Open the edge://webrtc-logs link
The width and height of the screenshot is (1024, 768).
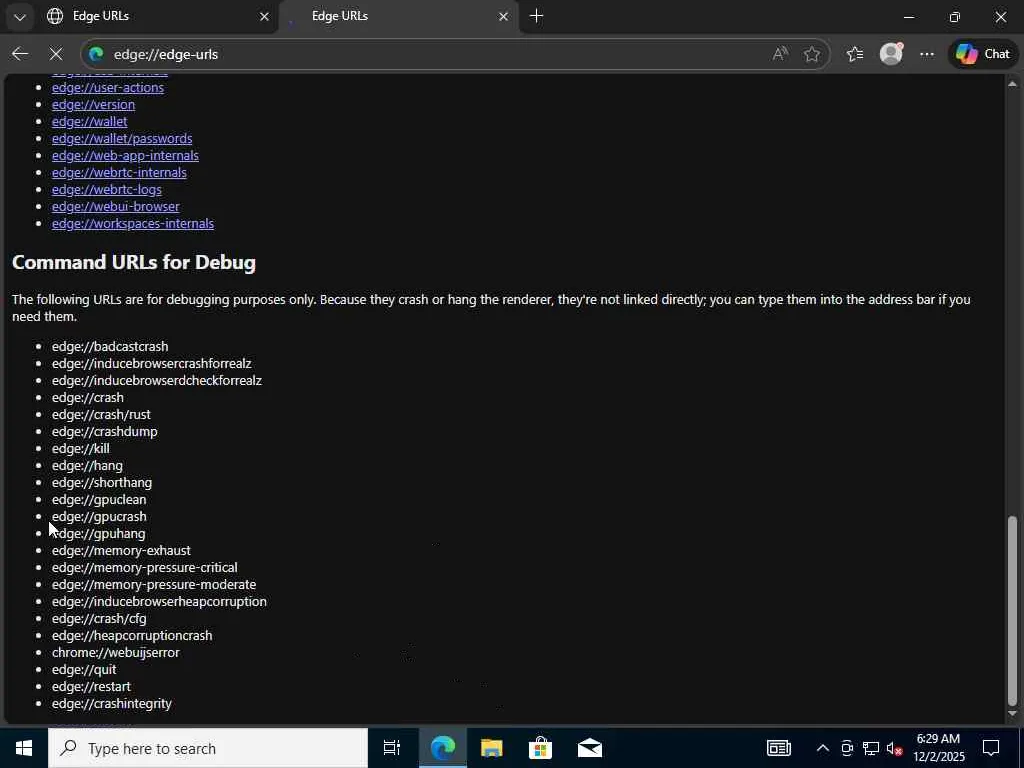106,189
